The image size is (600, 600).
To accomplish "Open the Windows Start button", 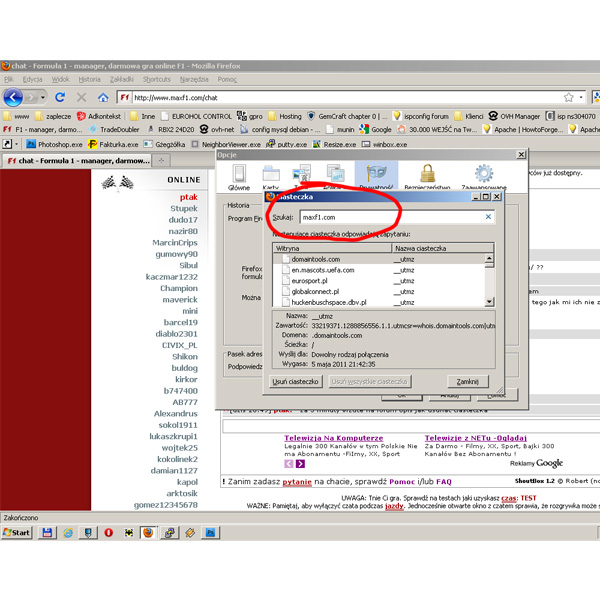I will click(x=16, y=533).
